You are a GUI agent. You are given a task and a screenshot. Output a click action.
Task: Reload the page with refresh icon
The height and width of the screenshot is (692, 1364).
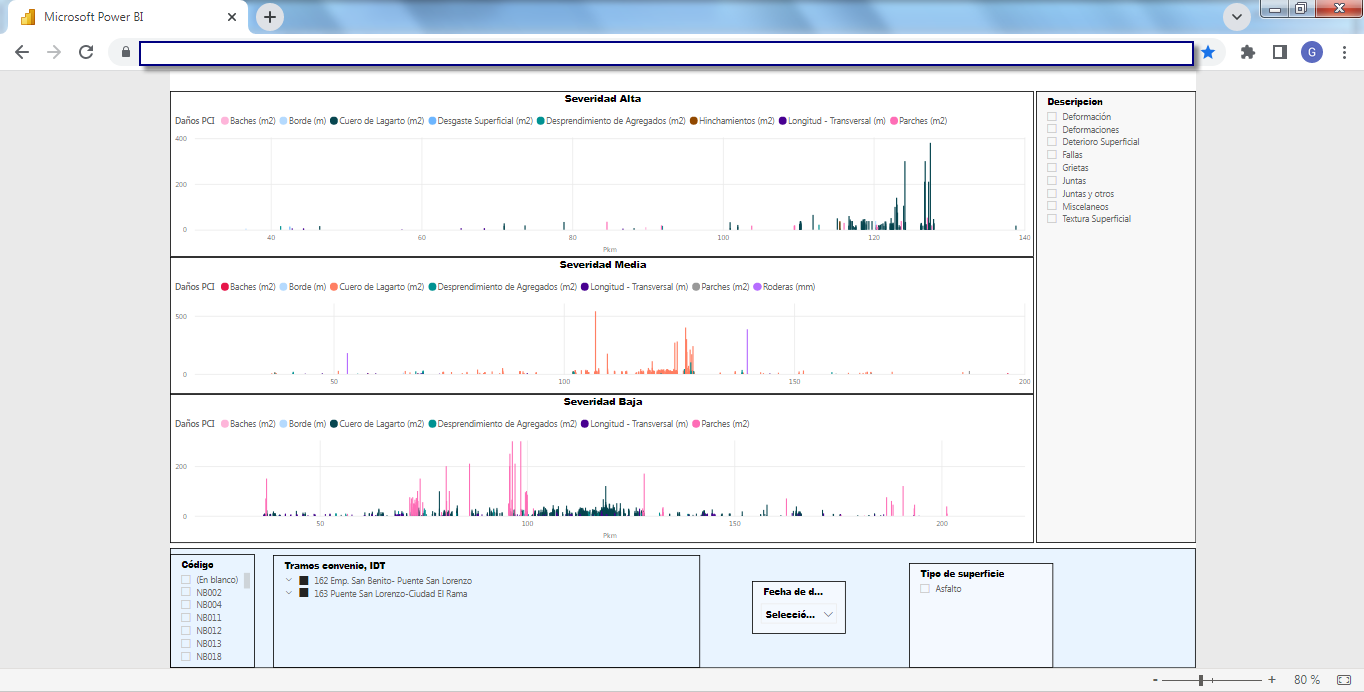tap(86, 52)
